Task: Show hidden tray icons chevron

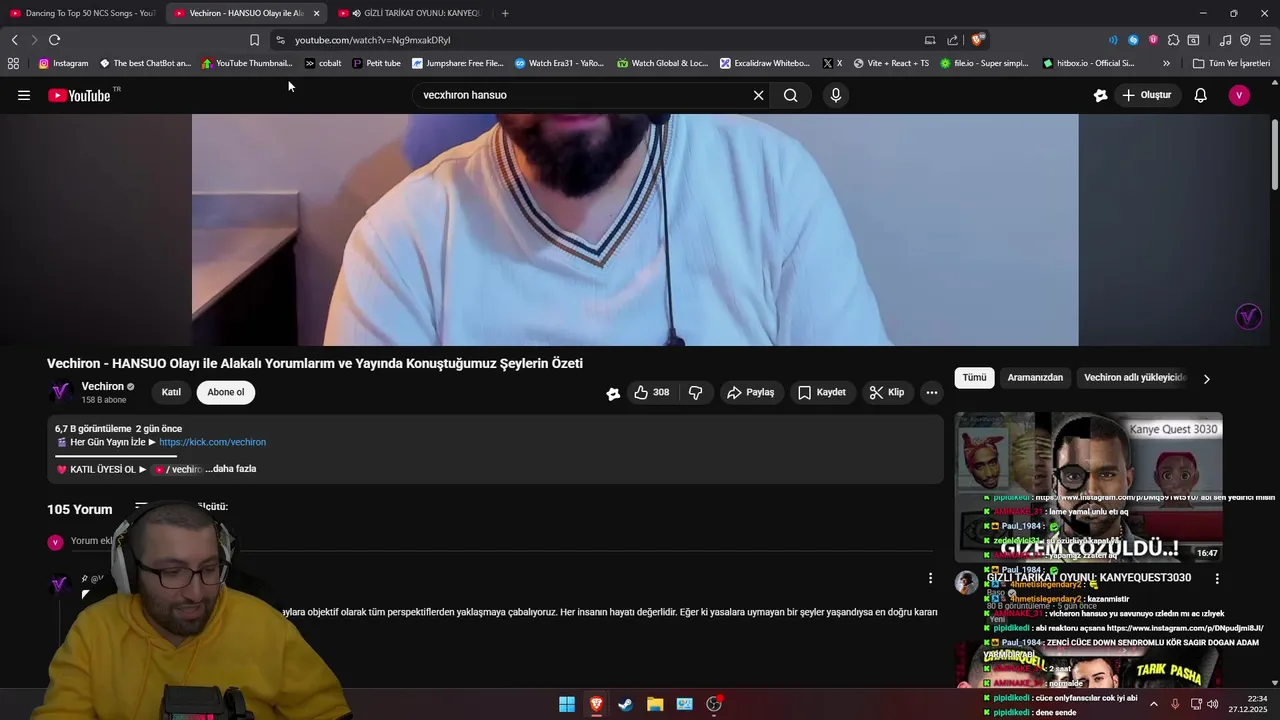Action: coord(1153,704)
